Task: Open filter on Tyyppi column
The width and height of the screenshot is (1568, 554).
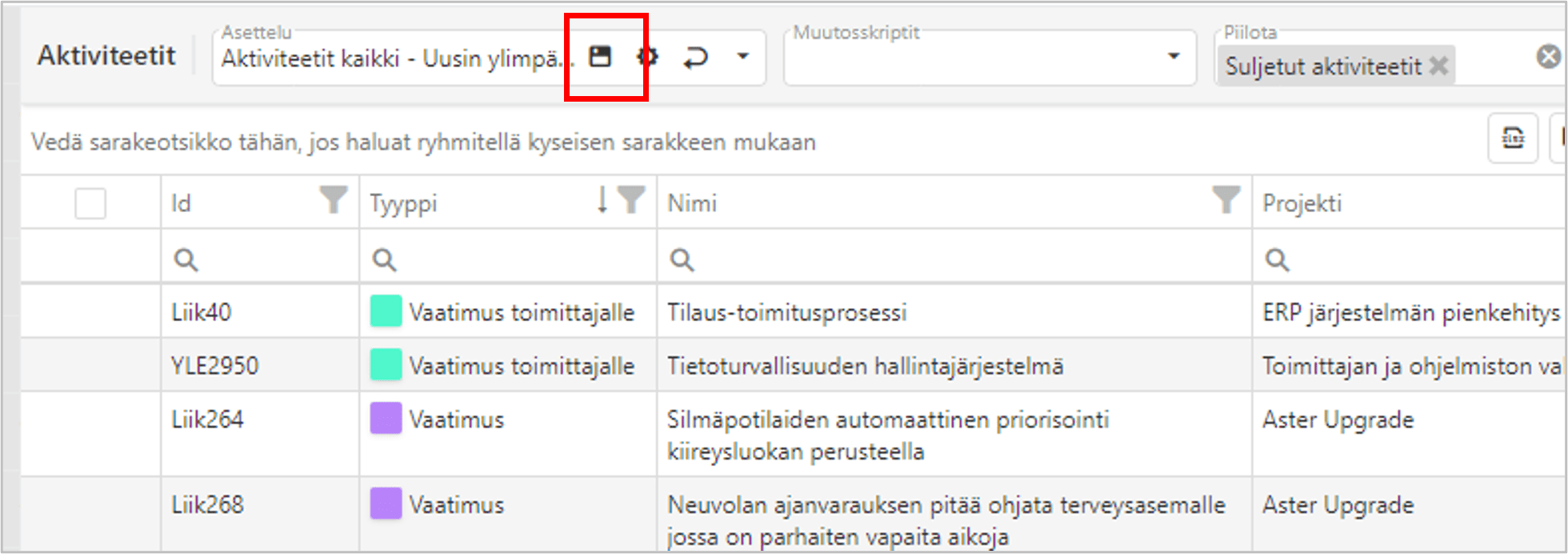Action: 631,200
